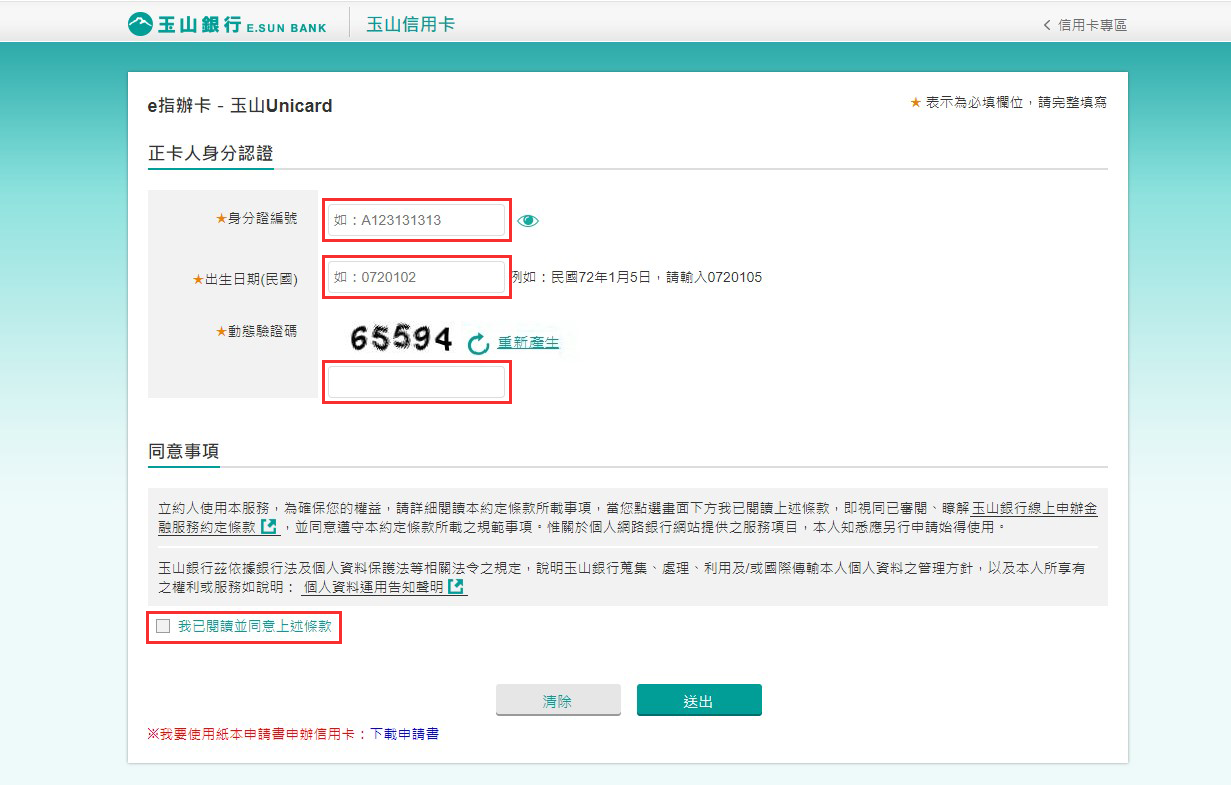Click the 玉山銀行 E.SUN BANK text logo
The height and width of the screenshot is (785, 1231).
(243, 25)
